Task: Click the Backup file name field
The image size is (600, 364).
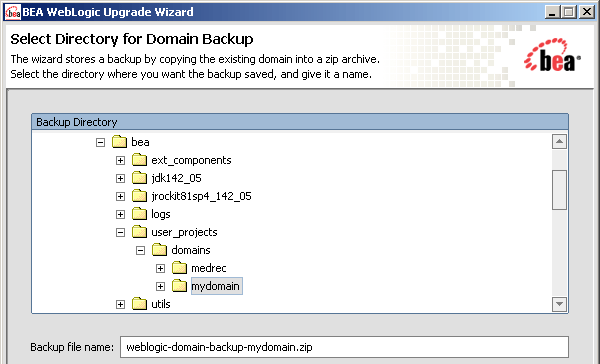Action: tap(344, 347)
